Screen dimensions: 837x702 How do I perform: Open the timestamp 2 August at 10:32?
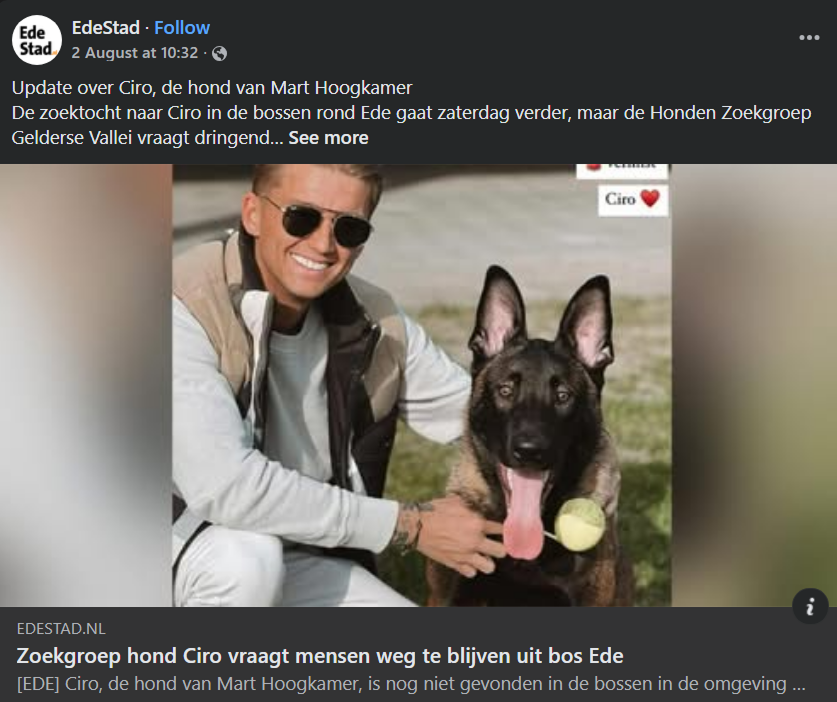tap(135, 53)
